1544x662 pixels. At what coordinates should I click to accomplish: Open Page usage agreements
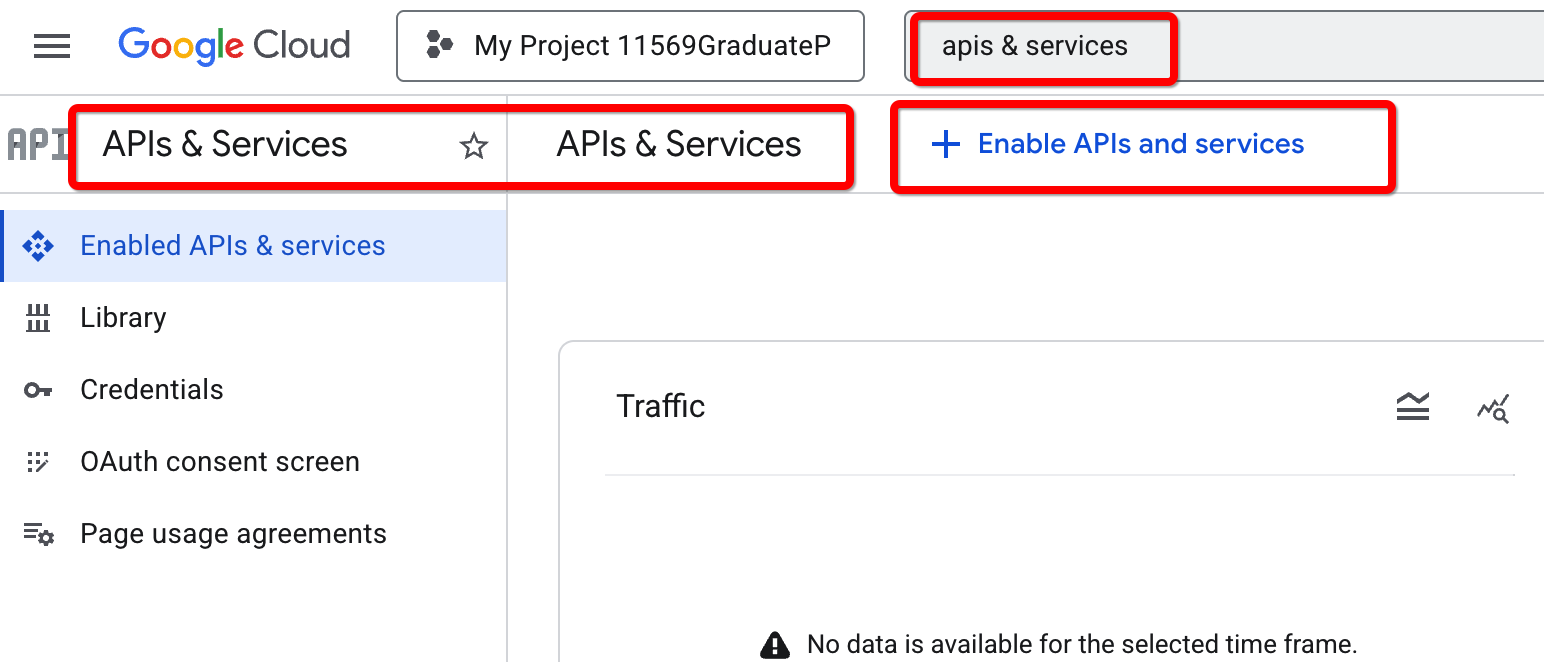click(x=254, y=534)
